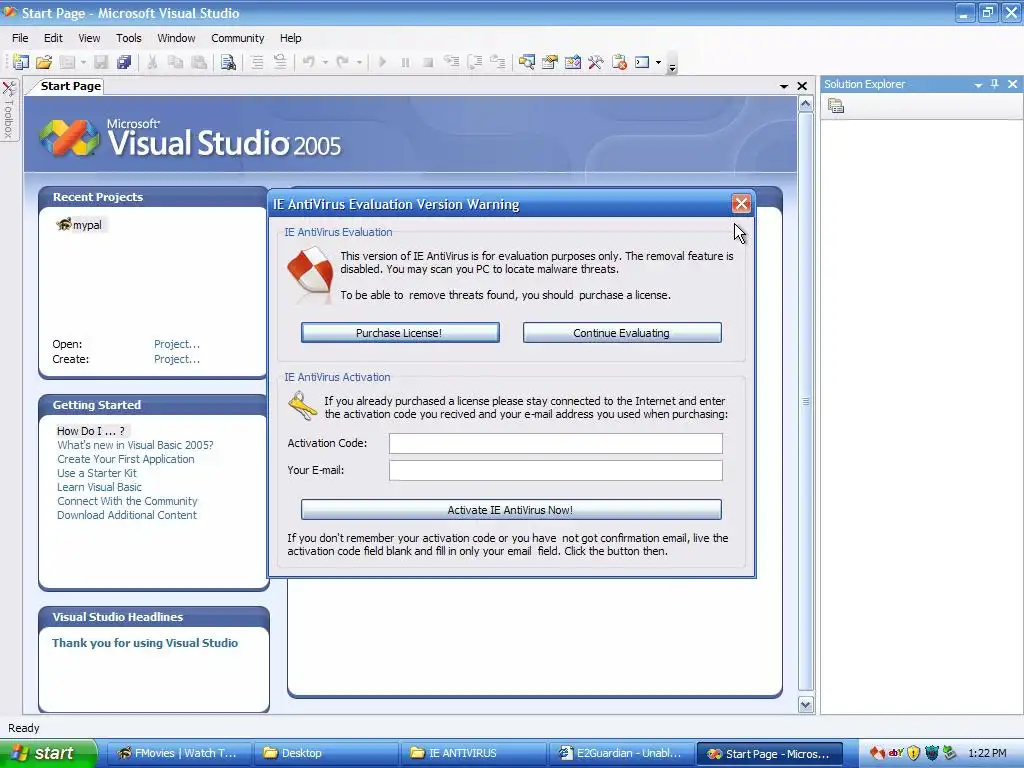1024x768 pixels.
Task: Close the IE AntiVirus warning dialog
Action: pos(741,204)
